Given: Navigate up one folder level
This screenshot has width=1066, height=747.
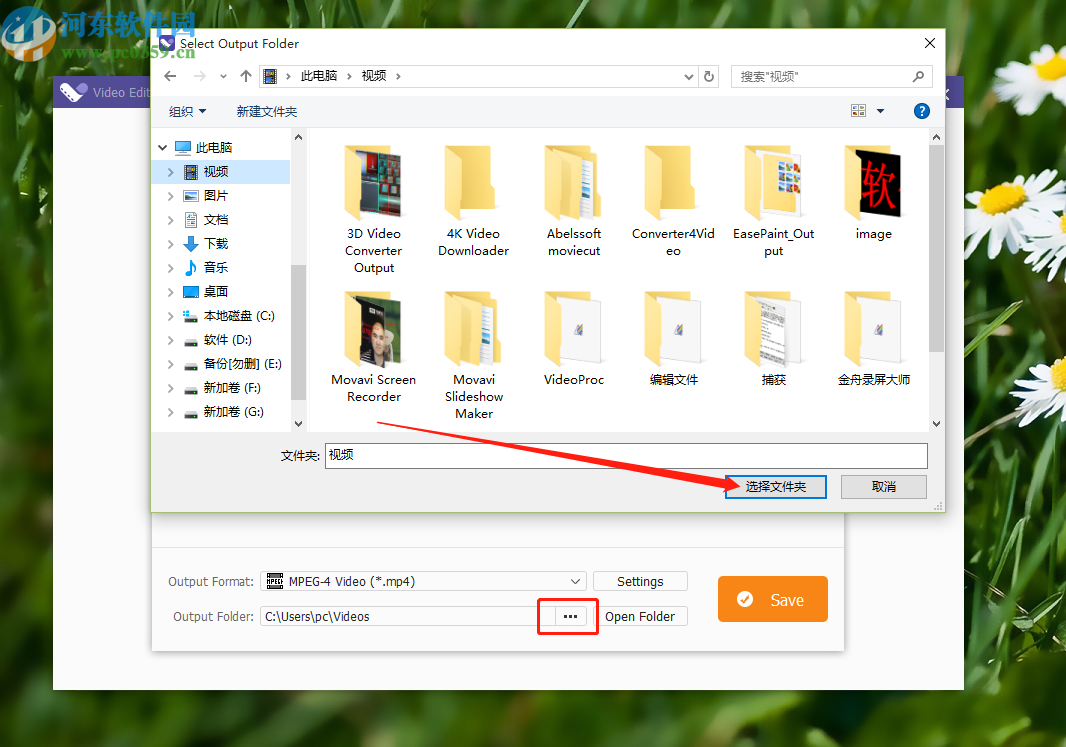Looking at the screenshot, I should point(245,76).
